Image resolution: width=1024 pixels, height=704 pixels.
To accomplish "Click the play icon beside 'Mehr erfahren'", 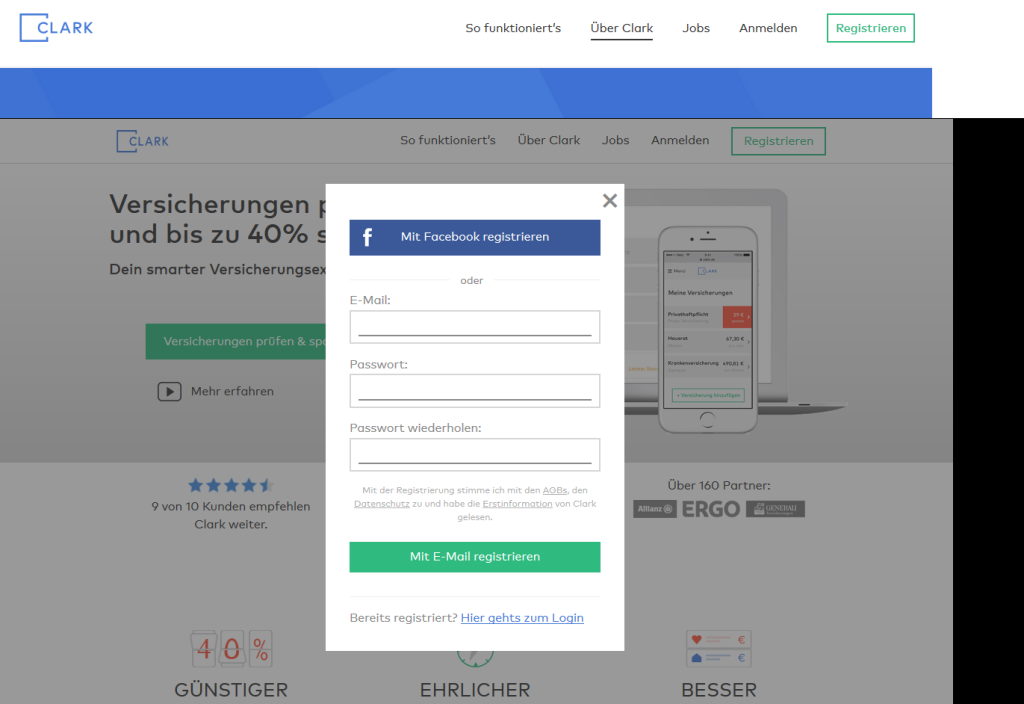I will (169, 392).
